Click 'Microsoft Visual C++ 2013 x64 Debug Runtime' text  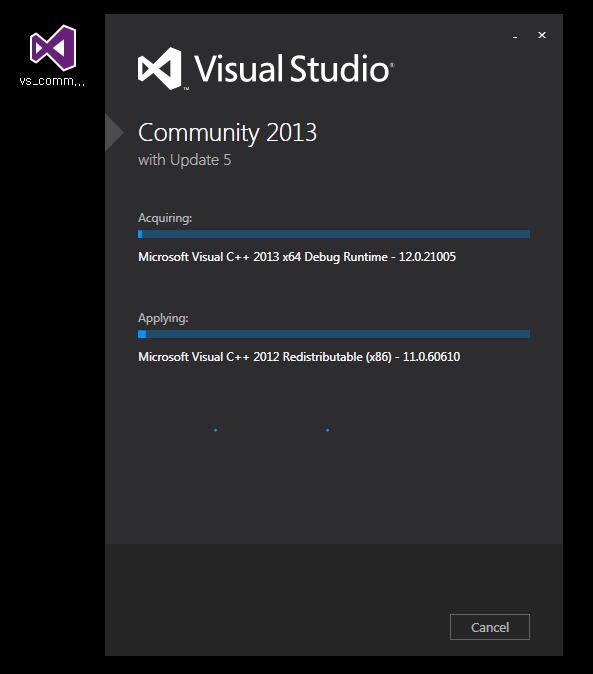(x=263, y=257)
